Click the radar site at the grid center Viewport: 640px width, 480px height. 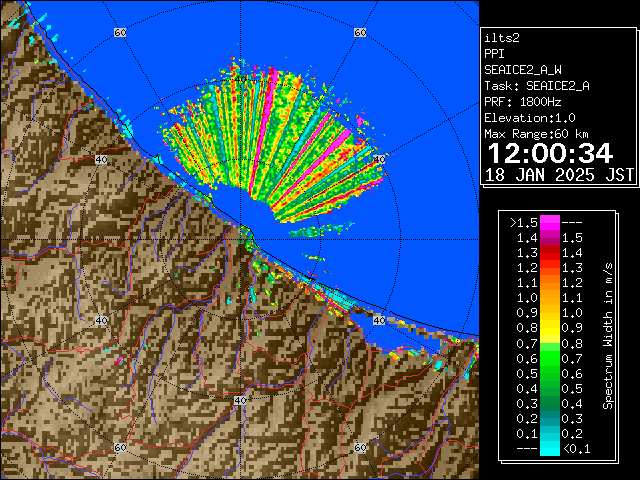click(x=240, y=240)
